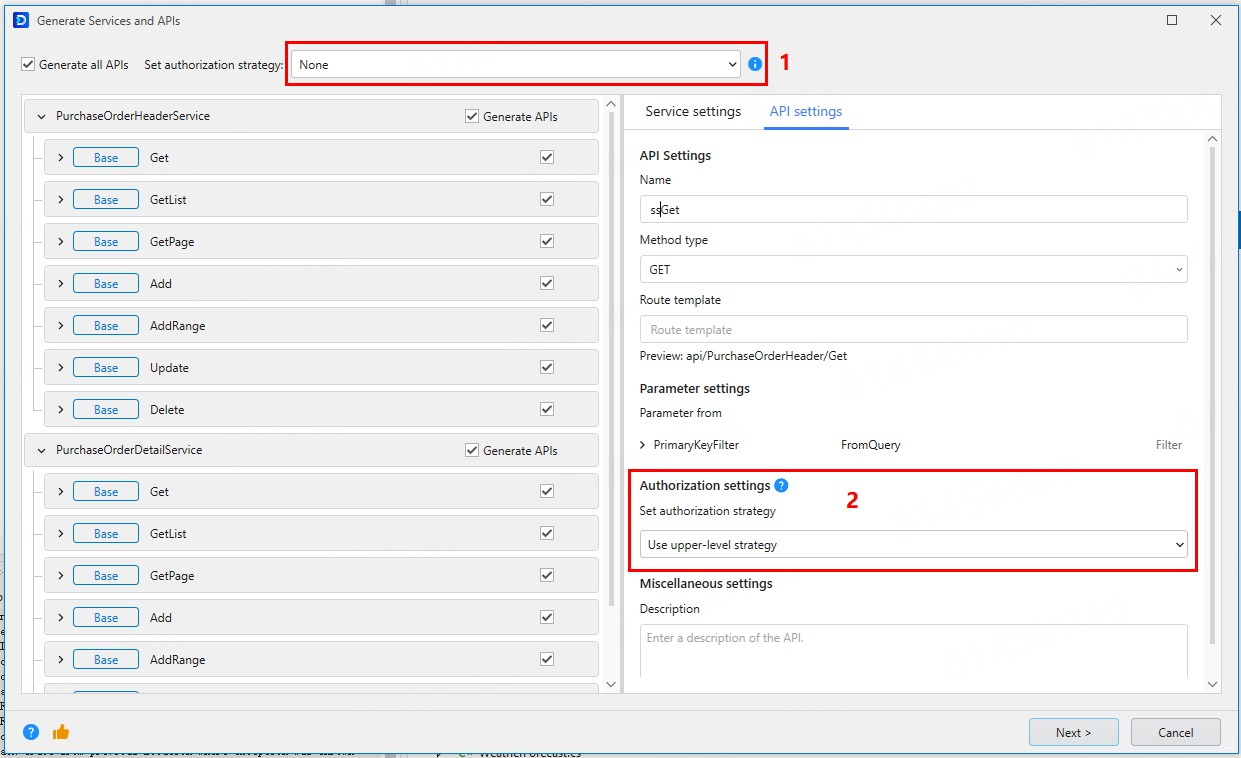
Task: Toggle the Generate all APIs checkbox
Action: [28, 65]
